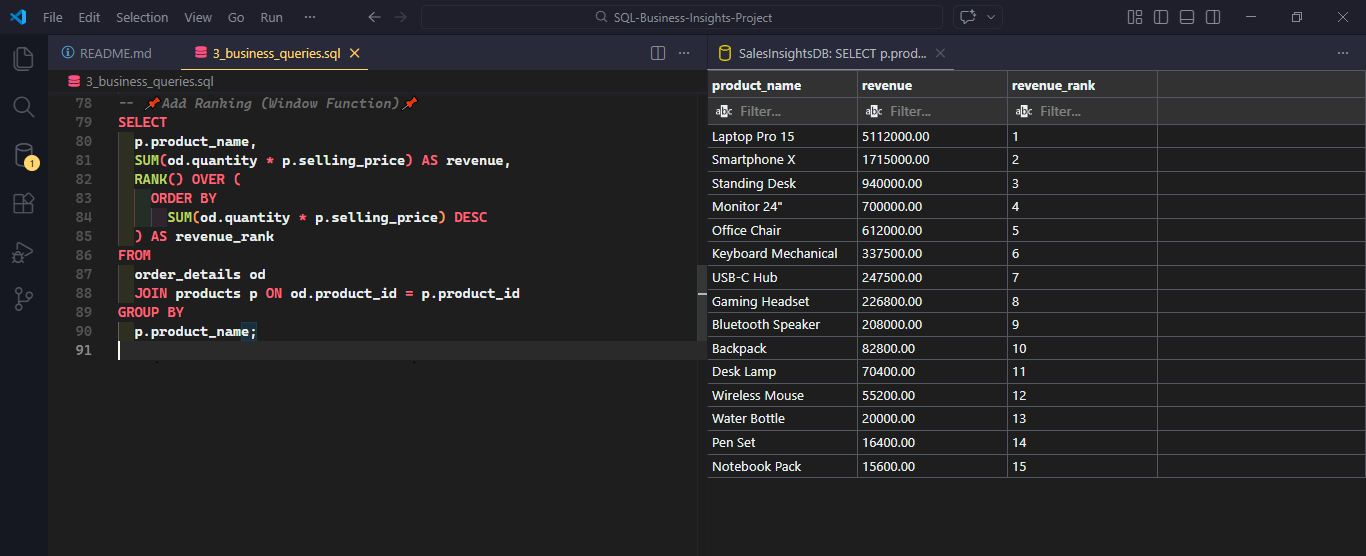Open more actions for the SQL editor group
1366x556 pixels.
coord(685,53)
